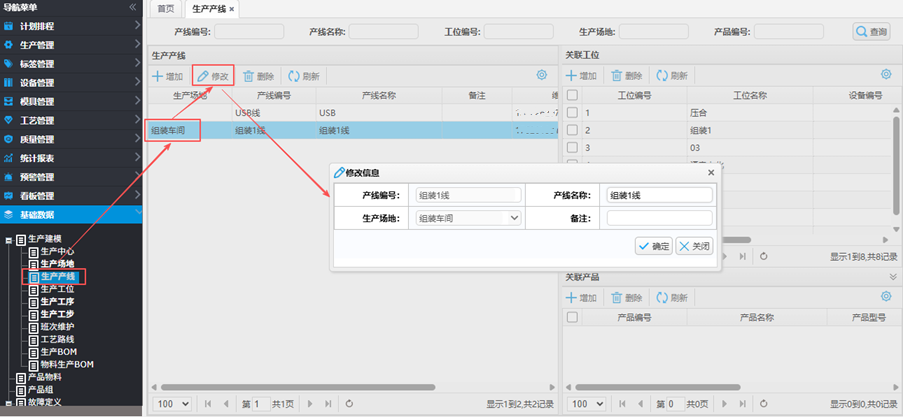The width and height of the screenshot is (903, 417).
Task: Click 删除 in 生产产线 toolbar
Action: pos(259,76)
